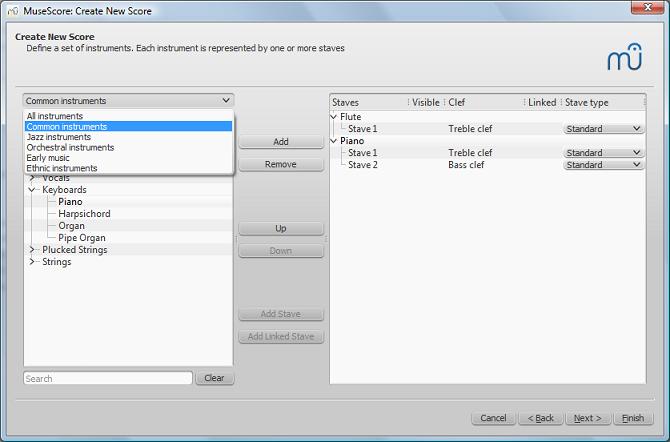Collapse the Keyboards tree group
The width and height of the screenshot is (670, 442).
(x=32, y=189)
